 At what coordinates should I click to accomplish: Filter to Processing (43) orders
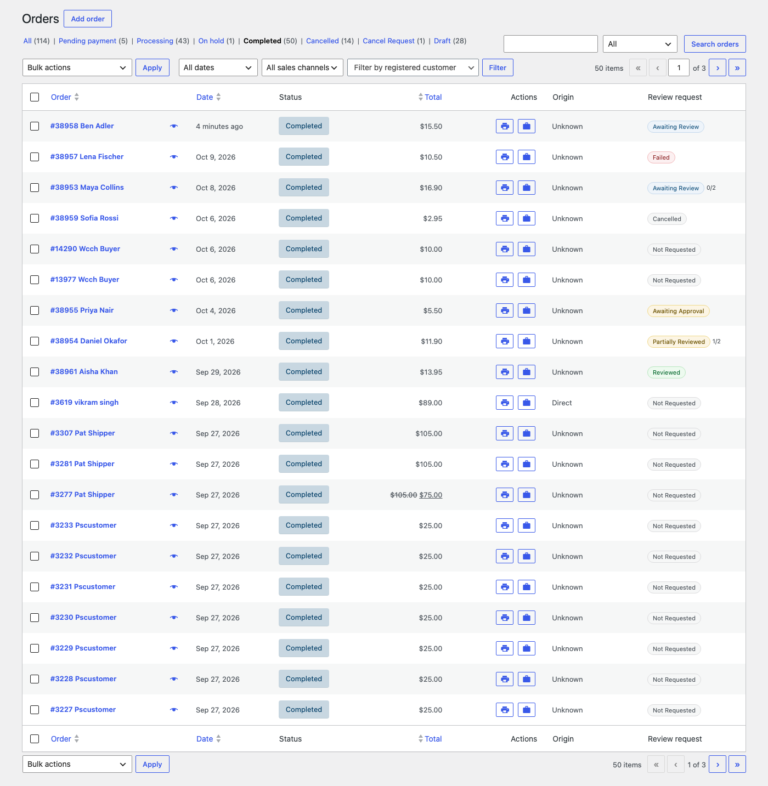163,41
